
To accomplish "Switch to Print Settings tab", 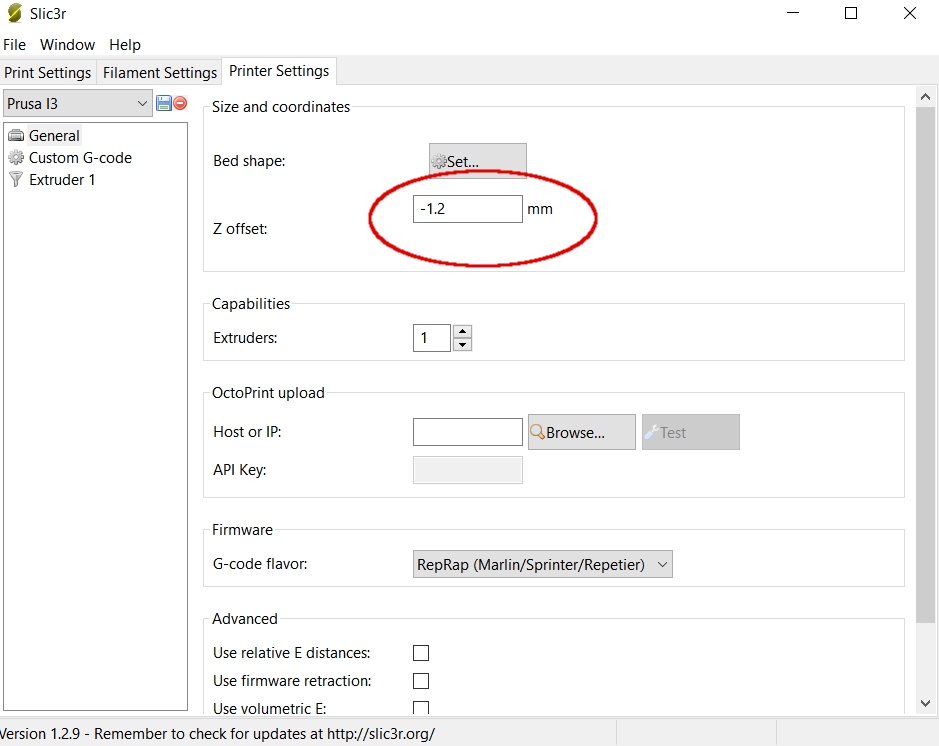I will click(x=47, y=72).
